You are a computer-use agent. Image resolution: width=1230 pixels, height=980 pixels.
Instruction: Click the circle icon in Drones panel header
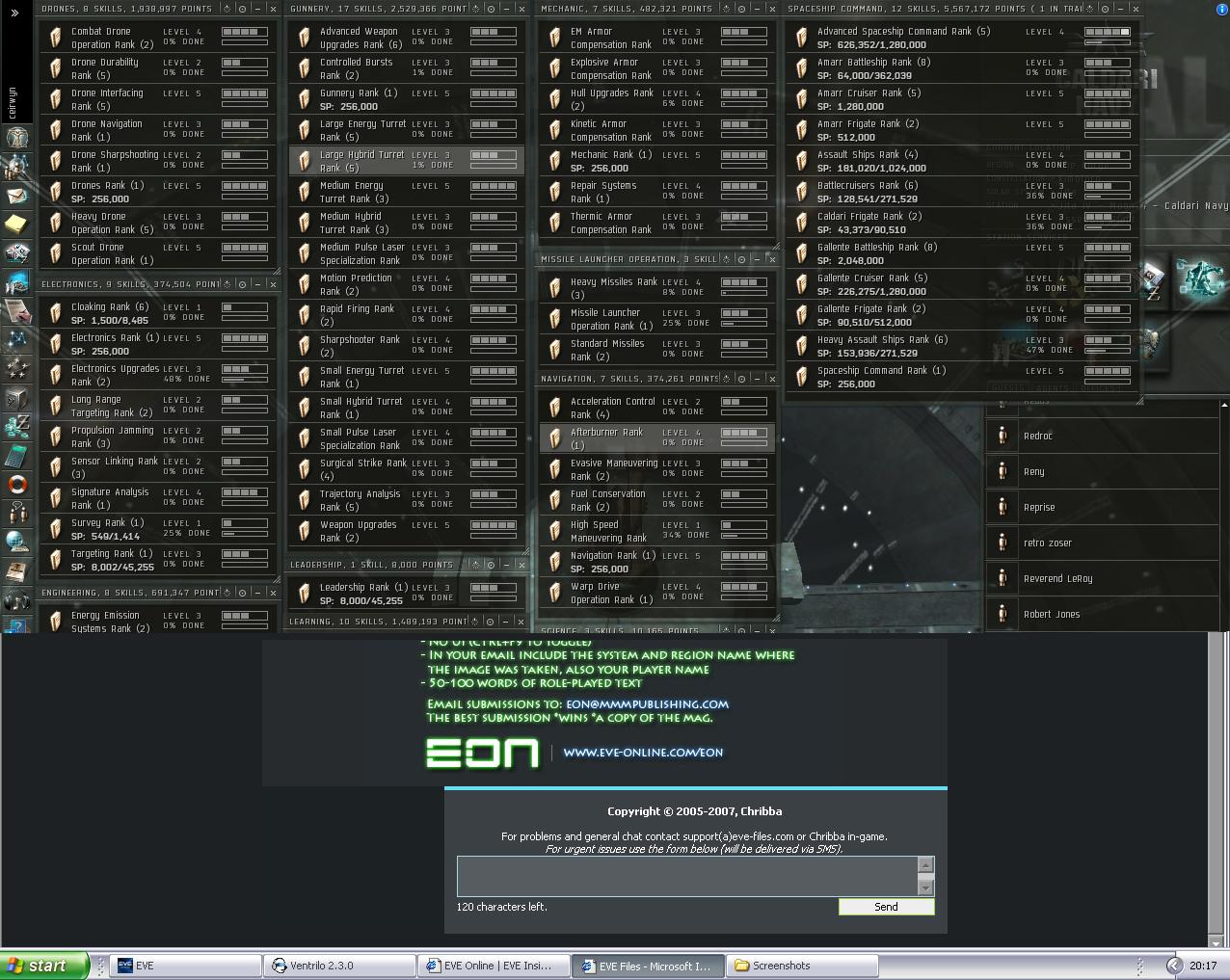point(242,8)
